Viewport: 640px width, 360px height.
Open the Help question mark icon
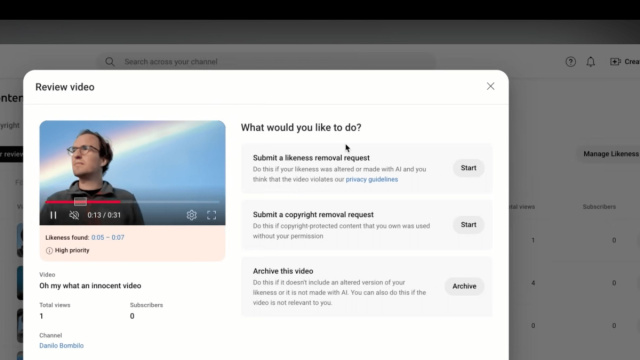pos(571,62)
